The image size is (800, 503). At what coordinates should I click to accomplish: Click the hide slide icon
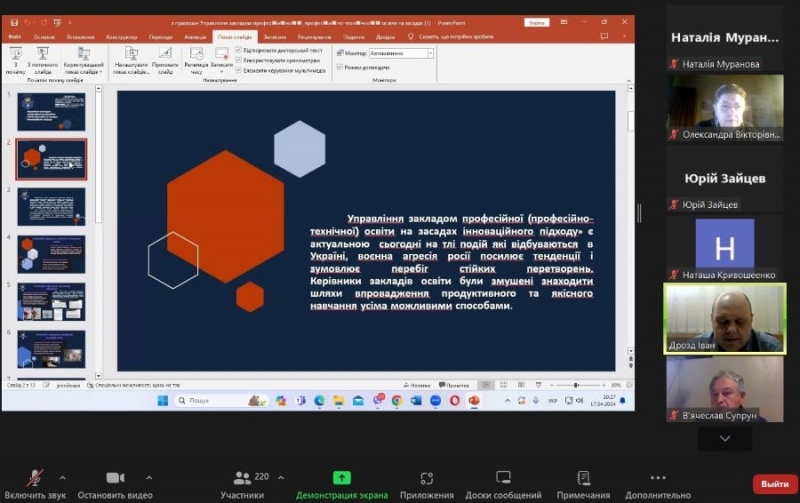click(x=165, y=61)
